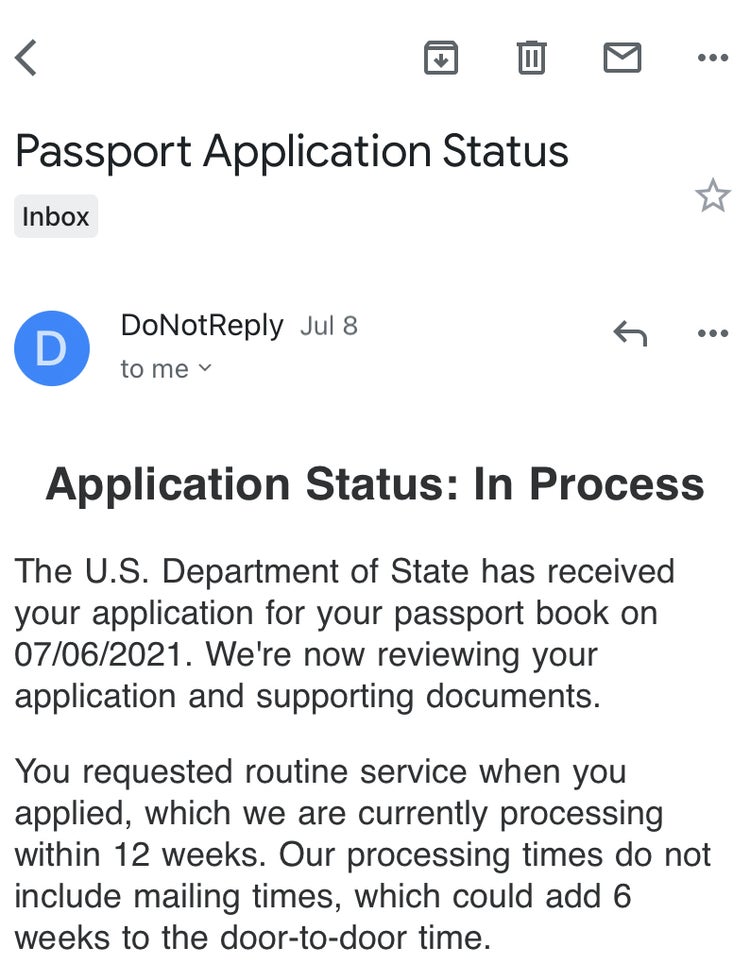Tap the reply arrow to reply
Image resolution: width=750 pixels, height=964 pixels.
point(629,333)
